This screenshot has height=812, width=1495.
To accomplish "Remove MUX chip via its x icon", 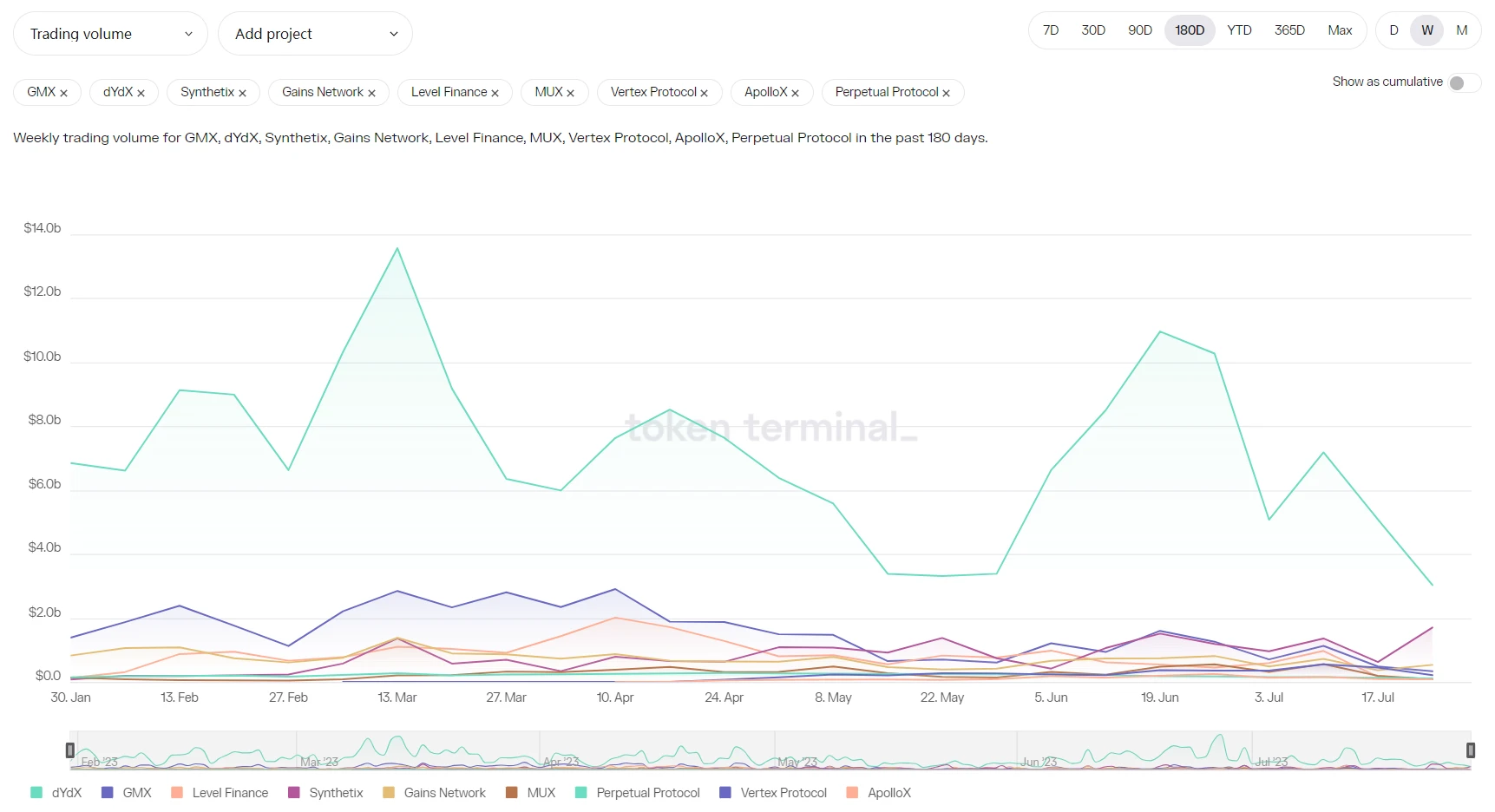I will pyautogui.click(x=570, y=93).
